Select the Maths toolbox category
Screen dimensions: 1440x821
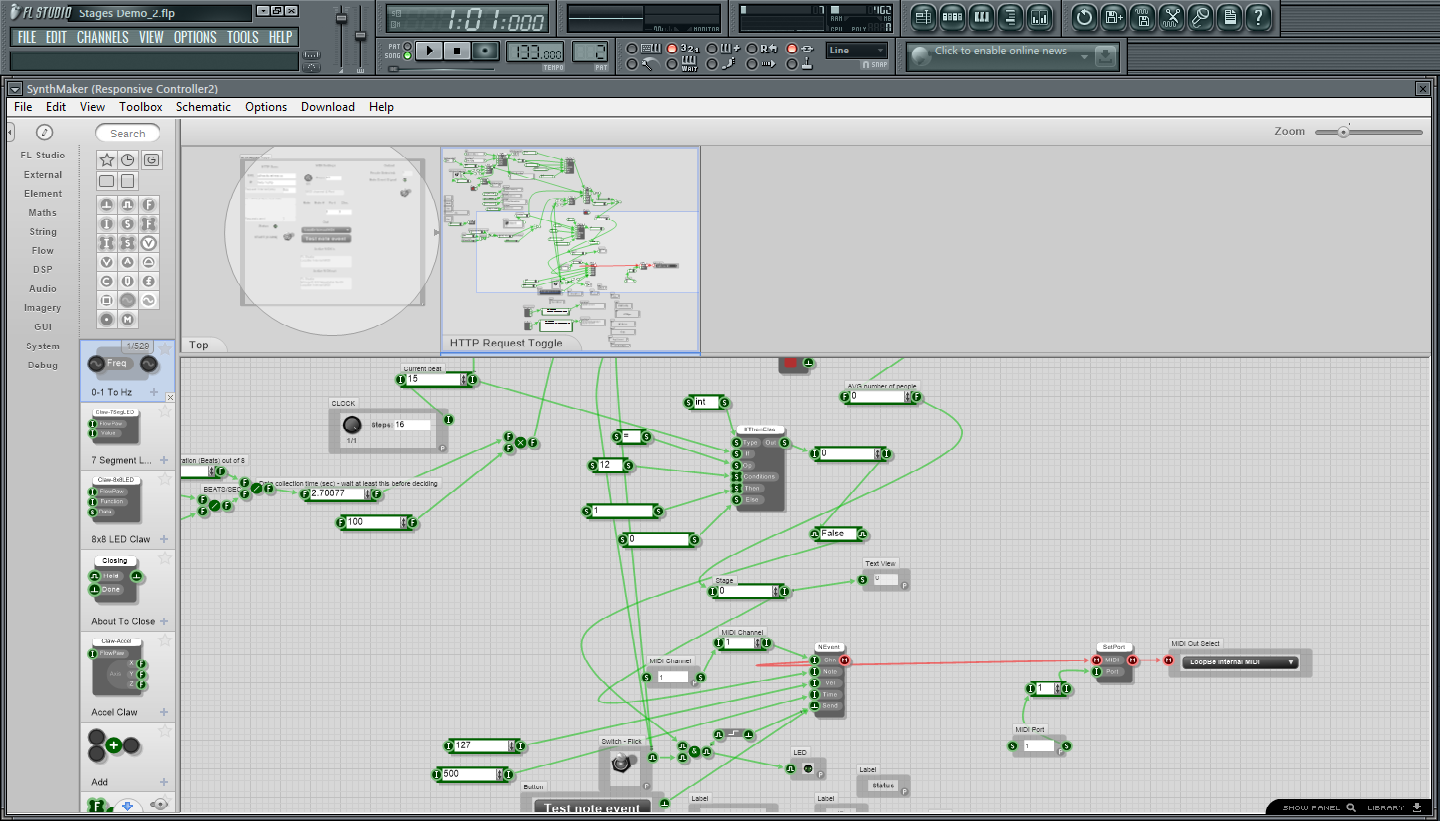coord(43,212)
